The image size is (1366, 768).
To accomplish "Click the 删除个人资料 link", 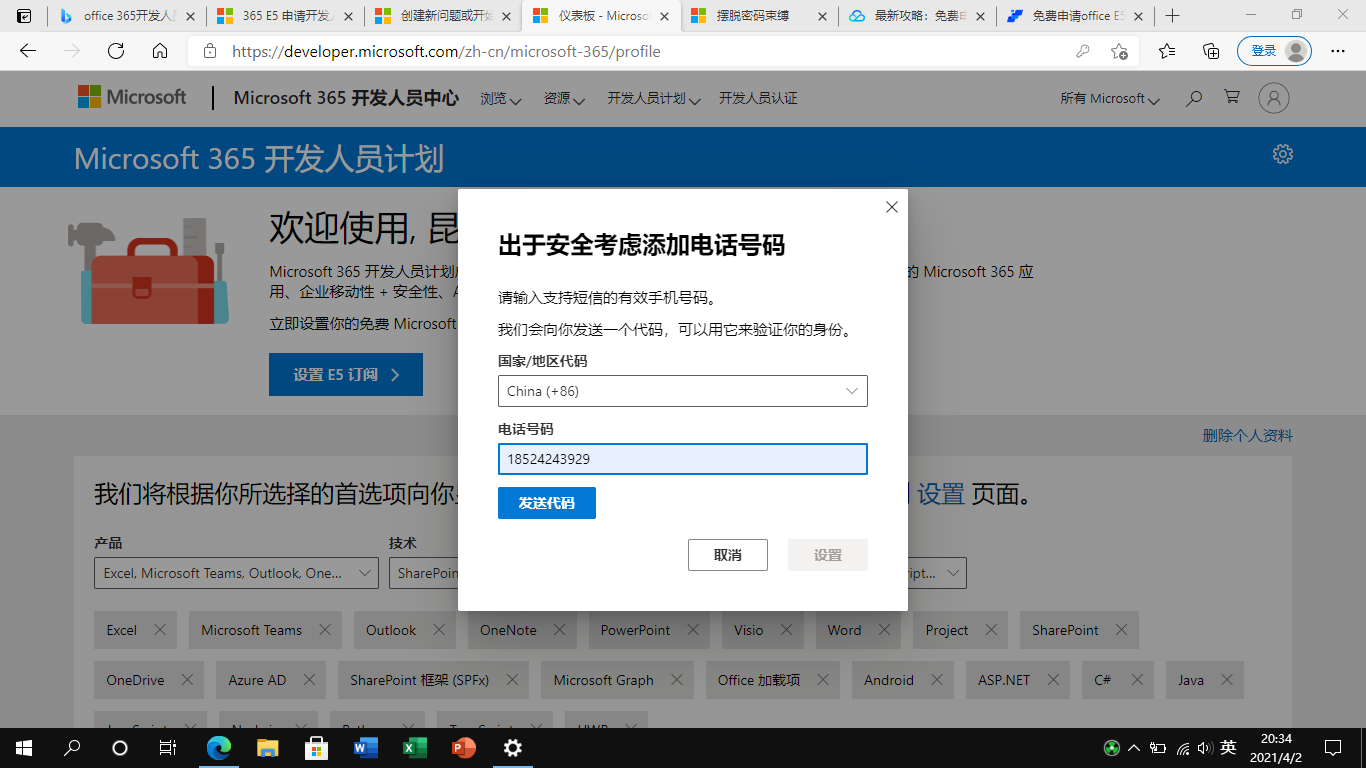I will [1247, 436].
